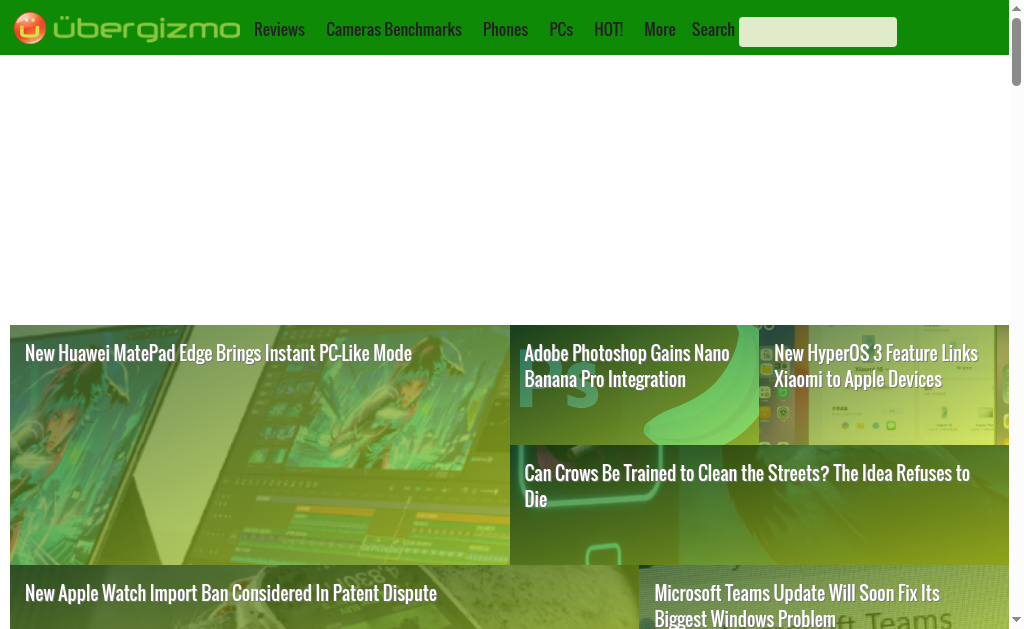Click the Ubergizmo wordmark in the header
The image size is (1024, 629).
pyautogui.click(x=146, y=29)
